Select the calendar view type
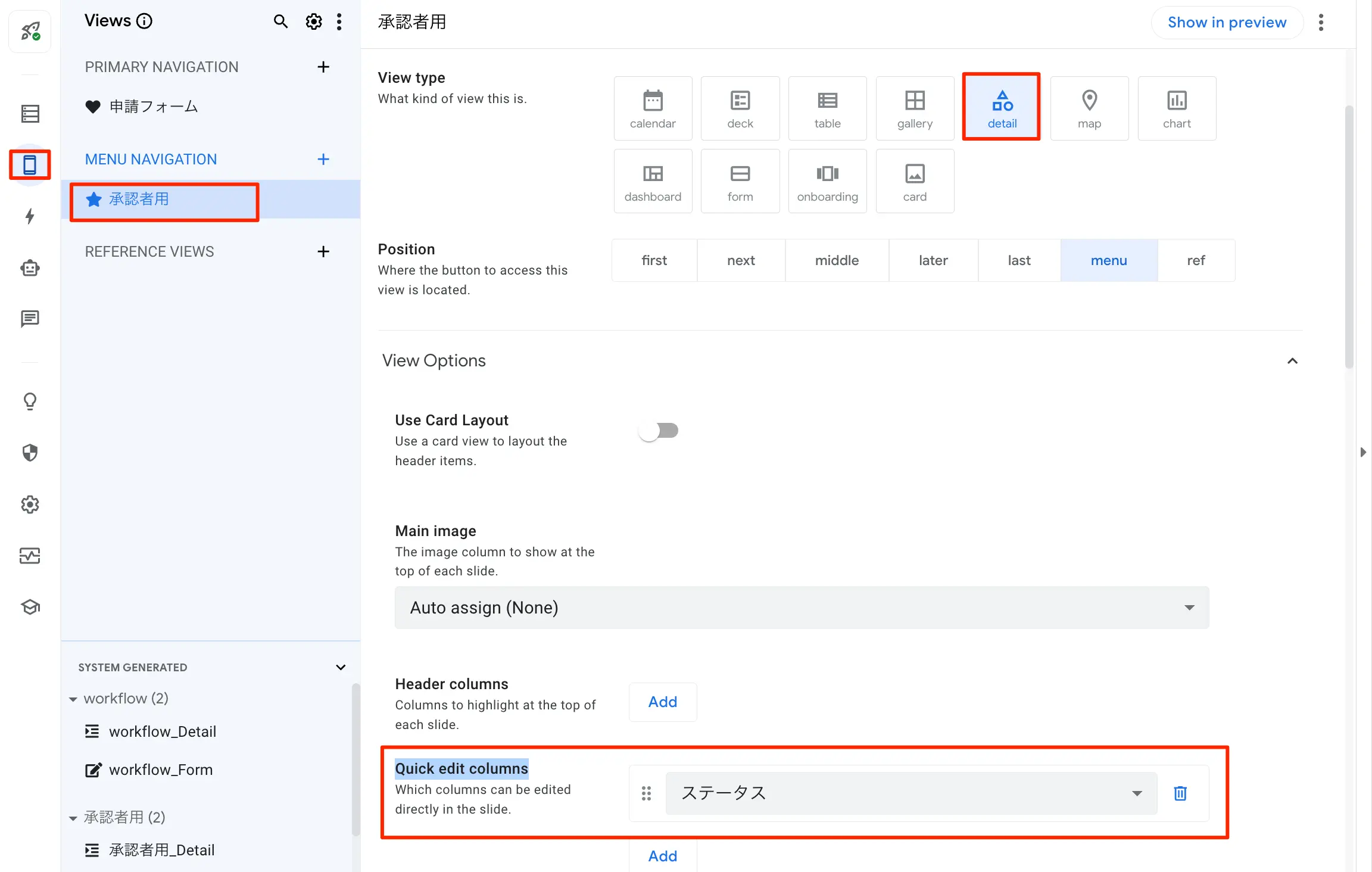The image size is (1372, 872). click(x=653, y=108)
